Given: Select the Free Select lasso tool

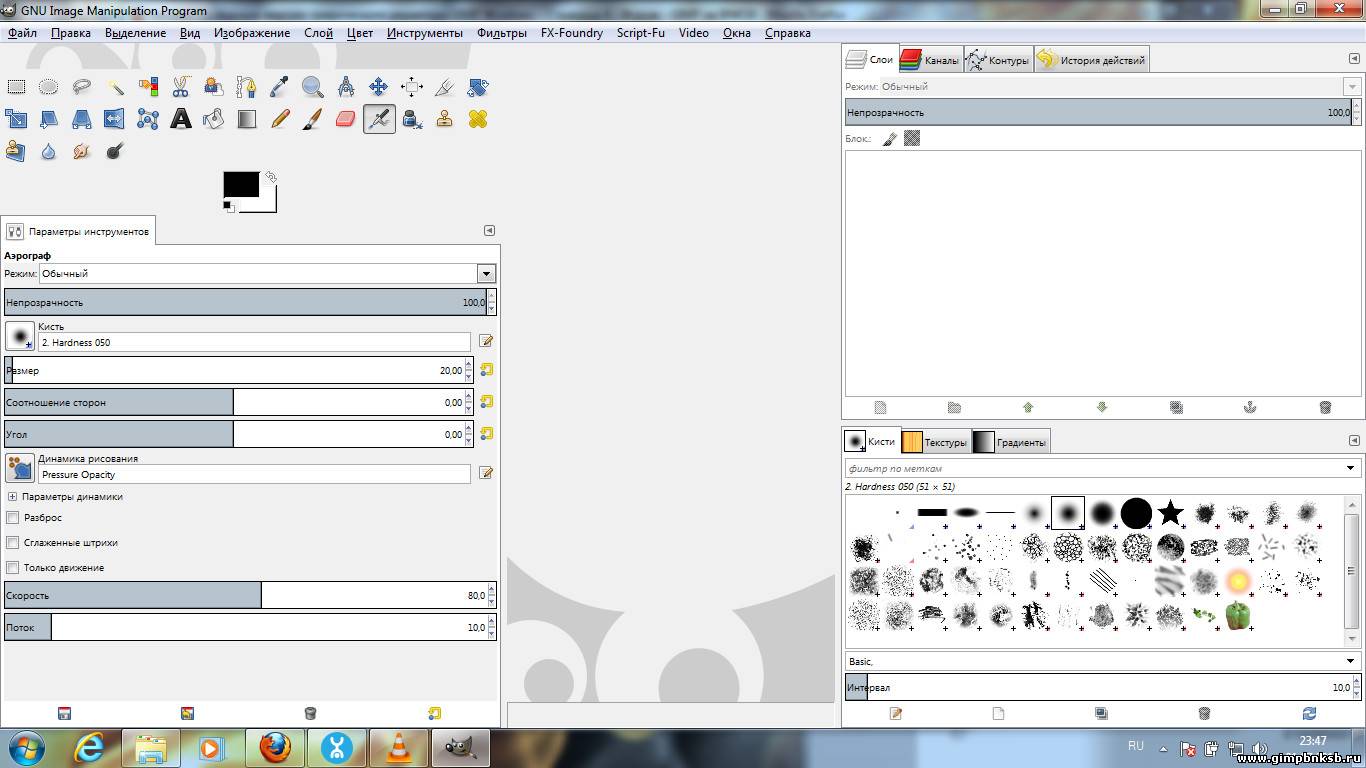Looking at the screenshot, I should coord(82,87).
